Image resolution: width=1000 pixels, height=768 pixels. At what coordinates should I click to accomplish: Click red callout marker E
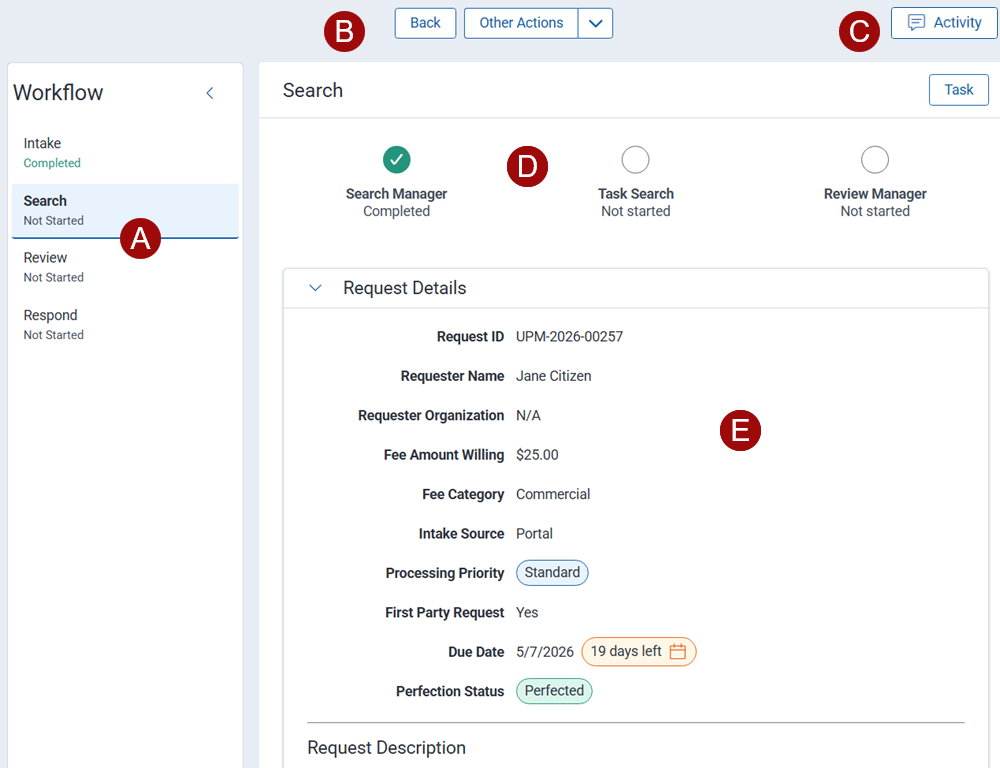[740, 431]
